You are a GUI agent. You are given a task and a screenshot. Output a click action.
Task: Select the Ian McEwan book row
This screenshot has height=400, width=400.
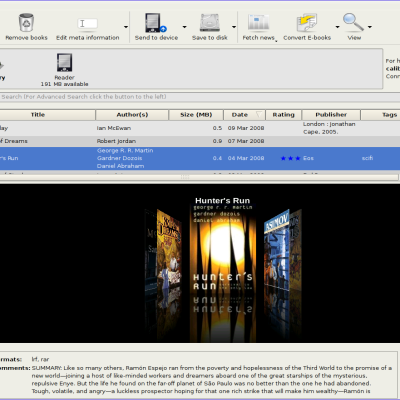(200, 128)
